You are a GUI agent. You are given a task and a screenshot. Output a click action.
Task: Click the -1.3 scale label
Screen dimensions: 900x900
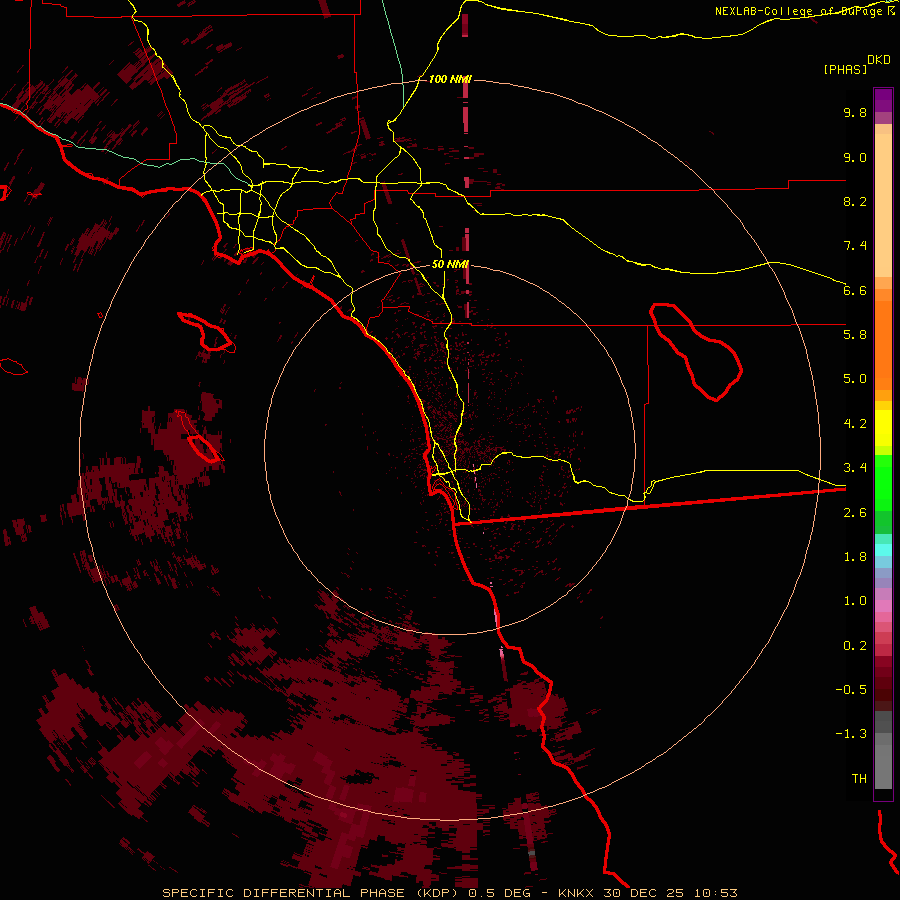(x=851, y=734)
